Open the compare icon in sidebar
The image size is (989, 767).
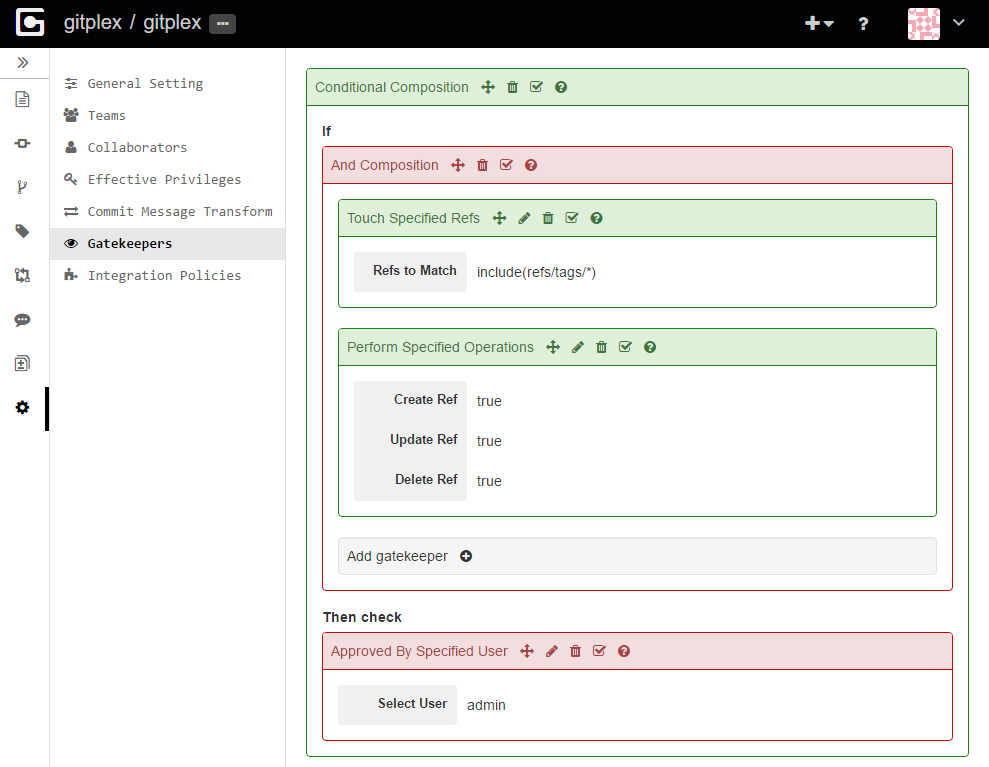pos(22,363)
